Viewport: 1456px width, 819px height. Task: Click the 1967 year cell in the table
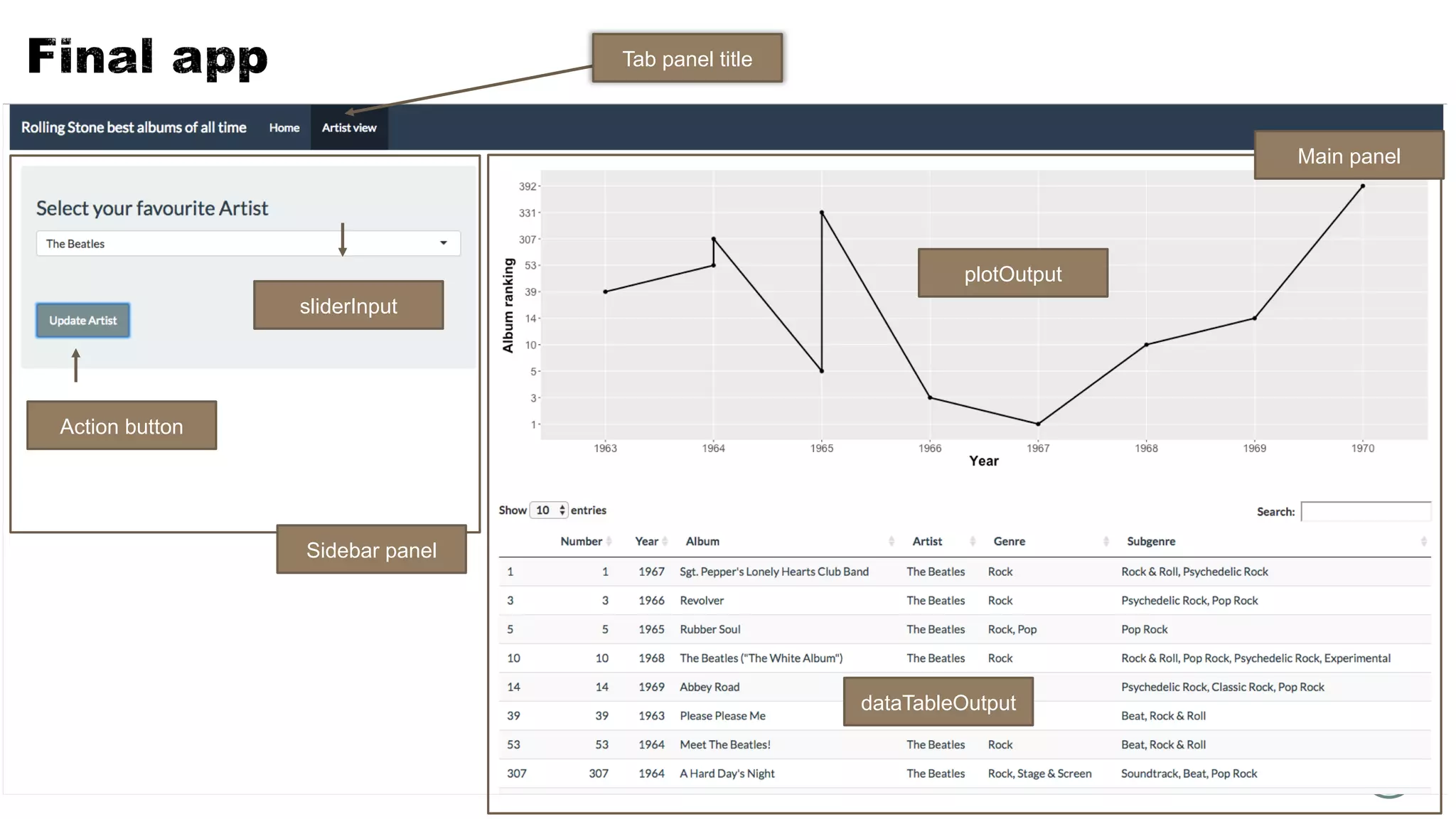coord(651,572)
